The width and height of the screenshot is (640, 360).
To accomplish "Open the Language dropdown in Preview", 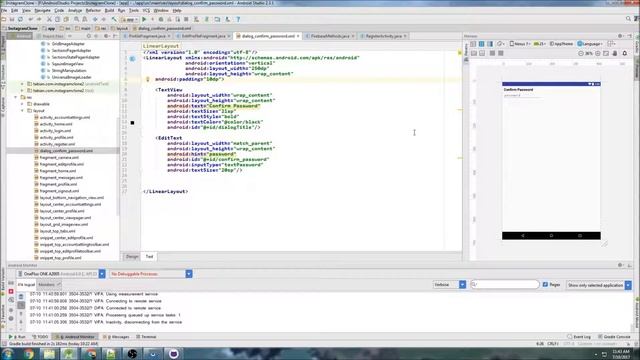I will click(x=590, y=44).
